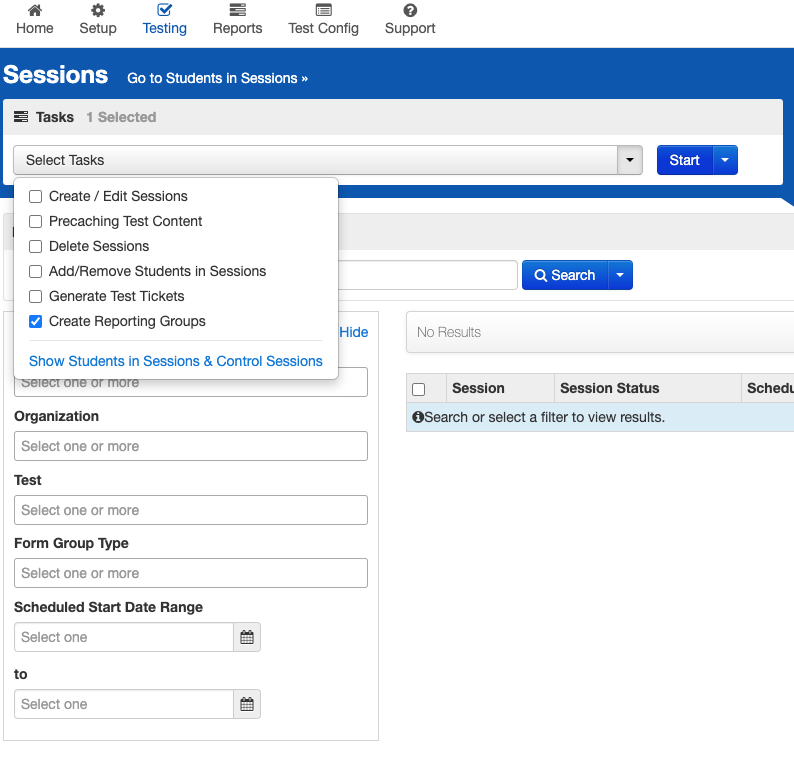The image size is (794, 762).
Task: Expand the arrow beside the Start button
Action: (725, 160)
